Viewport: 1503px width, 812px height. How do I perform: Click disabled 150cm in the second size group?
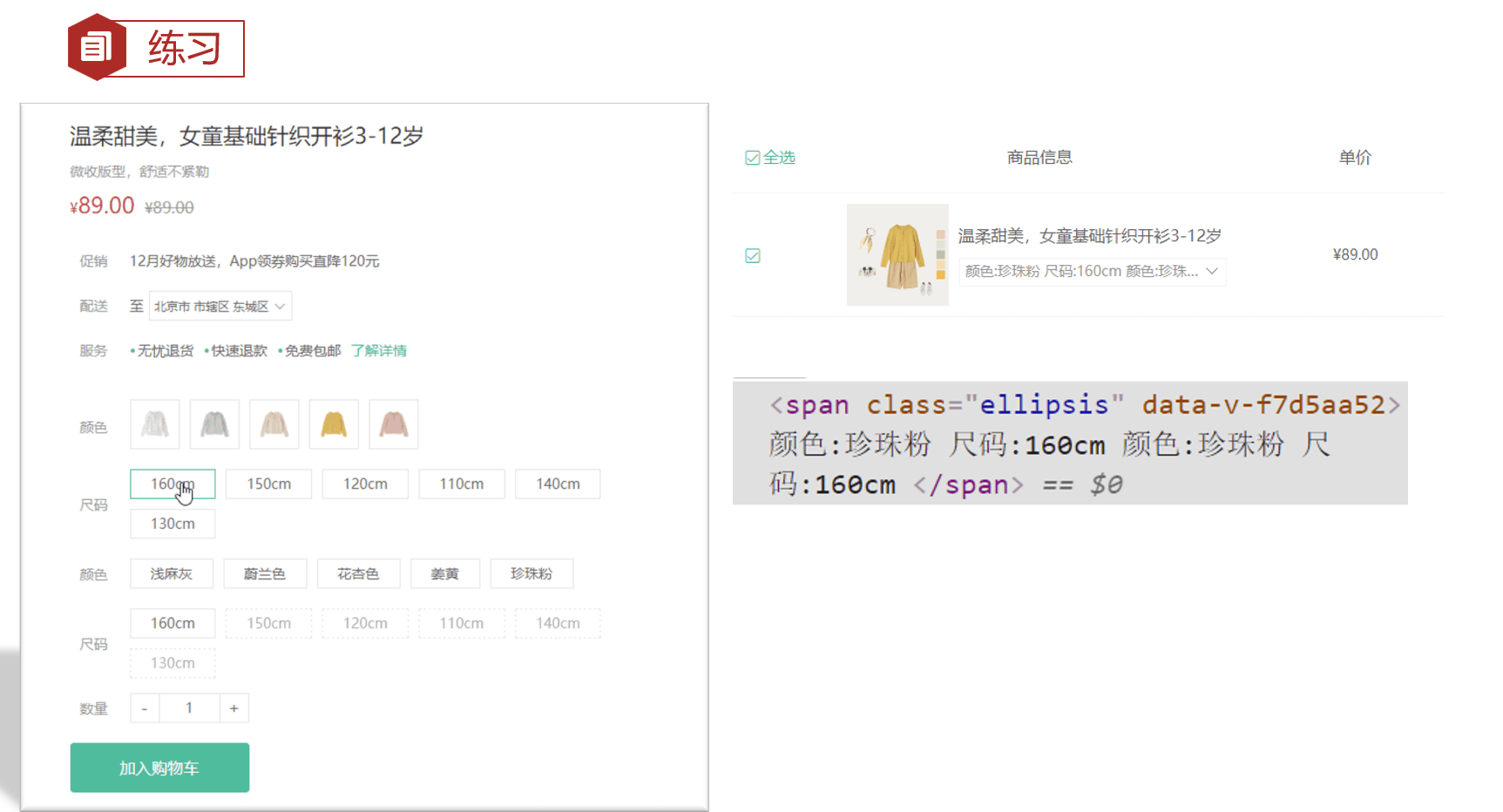click(x=268, y=623)
